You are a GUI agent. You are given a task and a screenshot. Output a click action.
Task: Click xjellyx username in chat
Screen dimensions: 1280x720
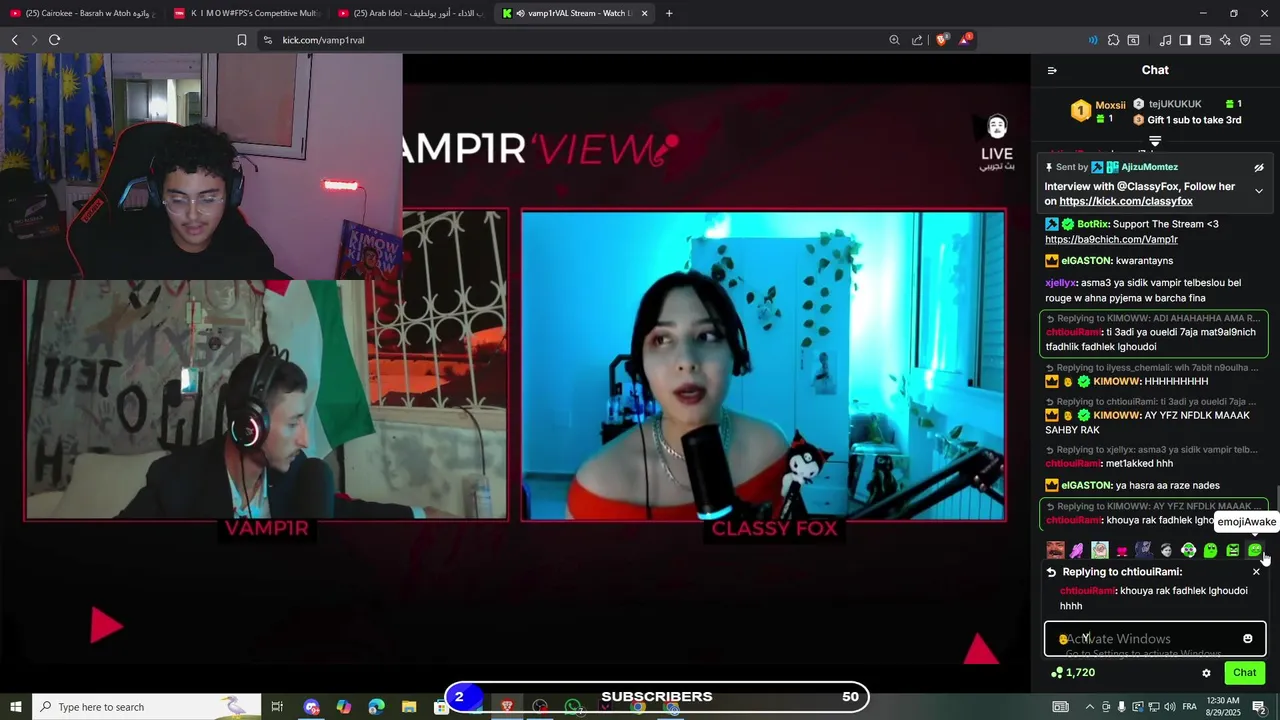click(1060, 283)
